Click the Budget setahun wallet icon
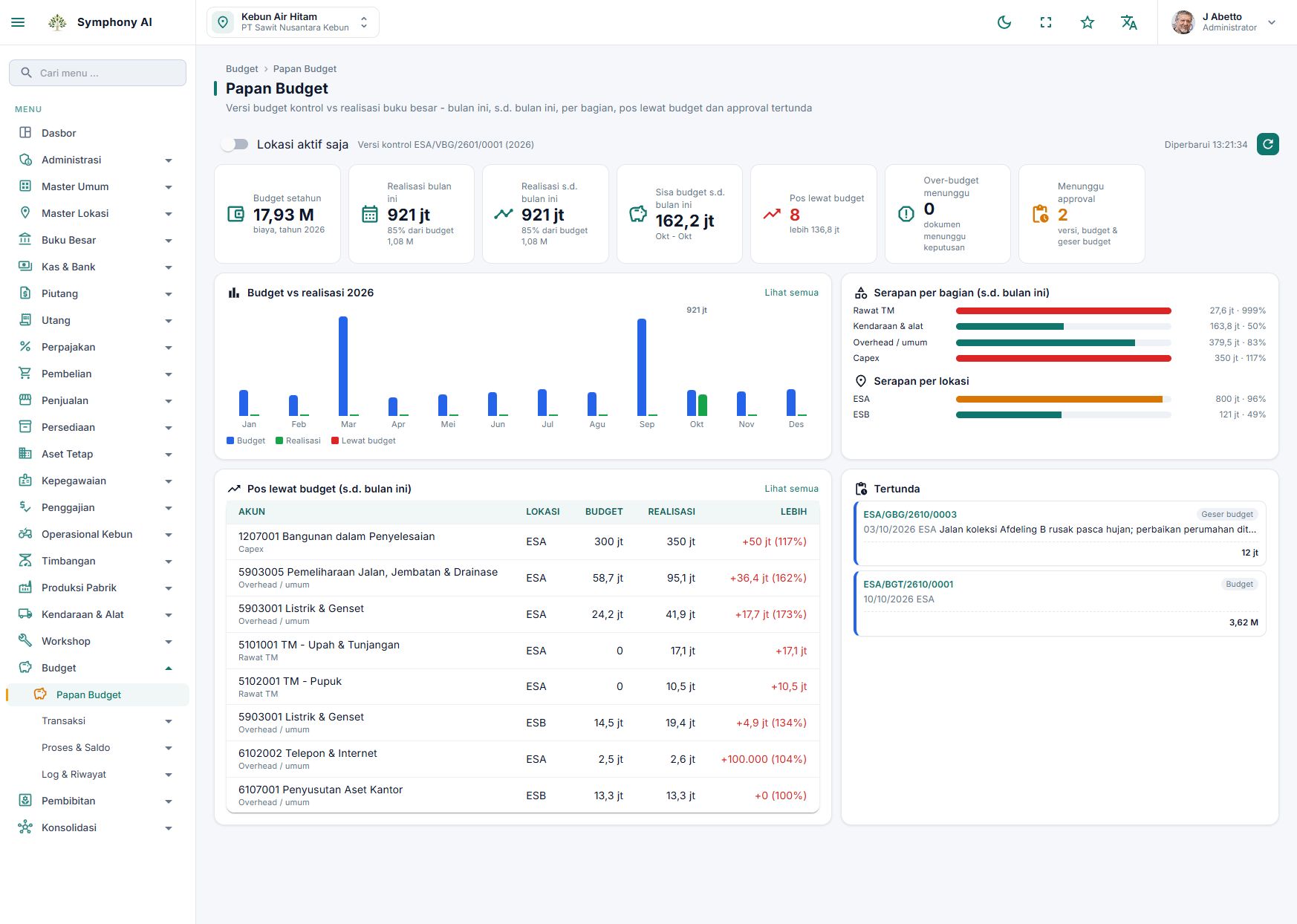 pos(235,214)
